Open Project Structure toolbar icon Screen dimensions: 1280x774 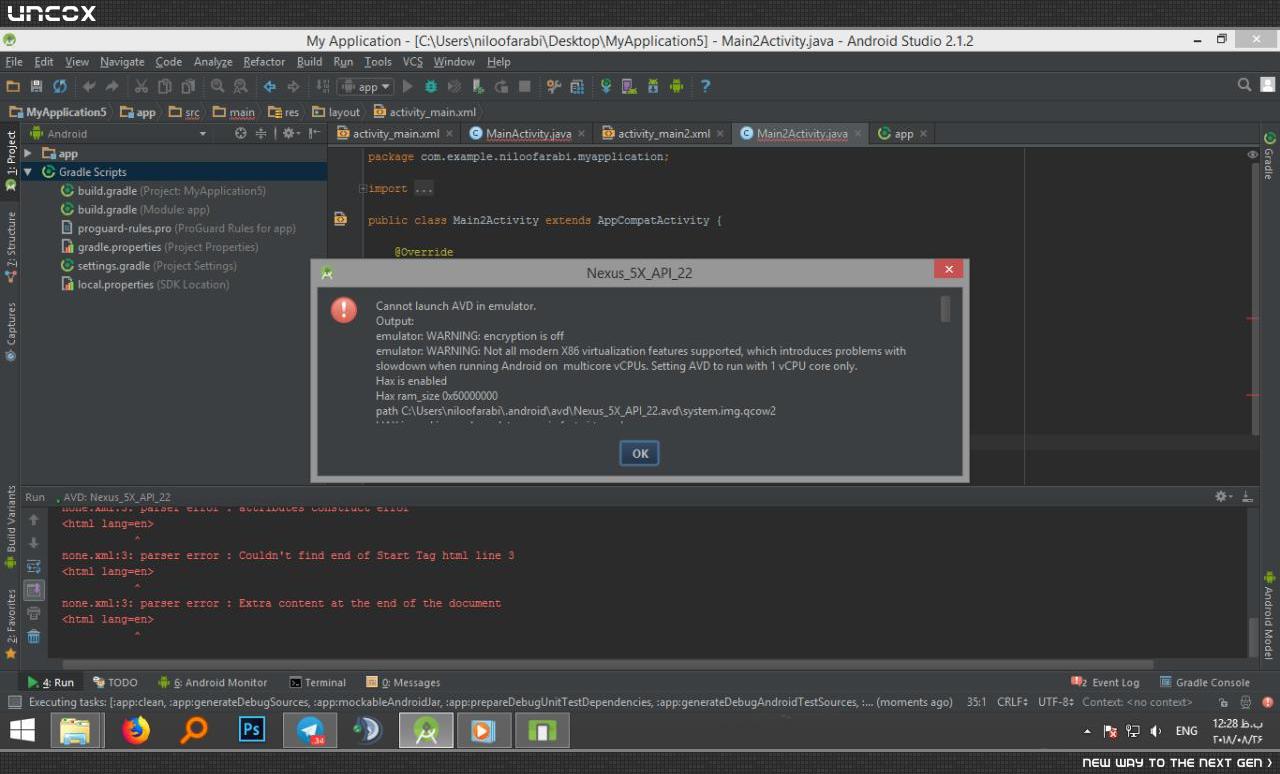(x=553, y=87)
